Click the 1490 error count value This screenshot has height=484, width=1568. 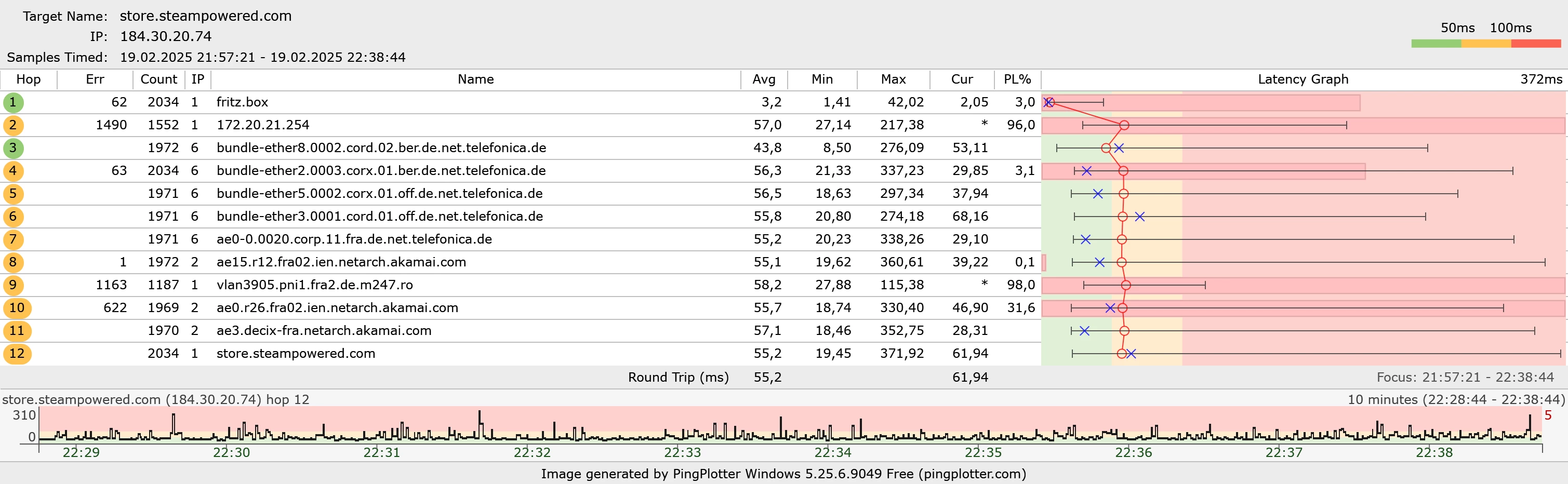111,125
